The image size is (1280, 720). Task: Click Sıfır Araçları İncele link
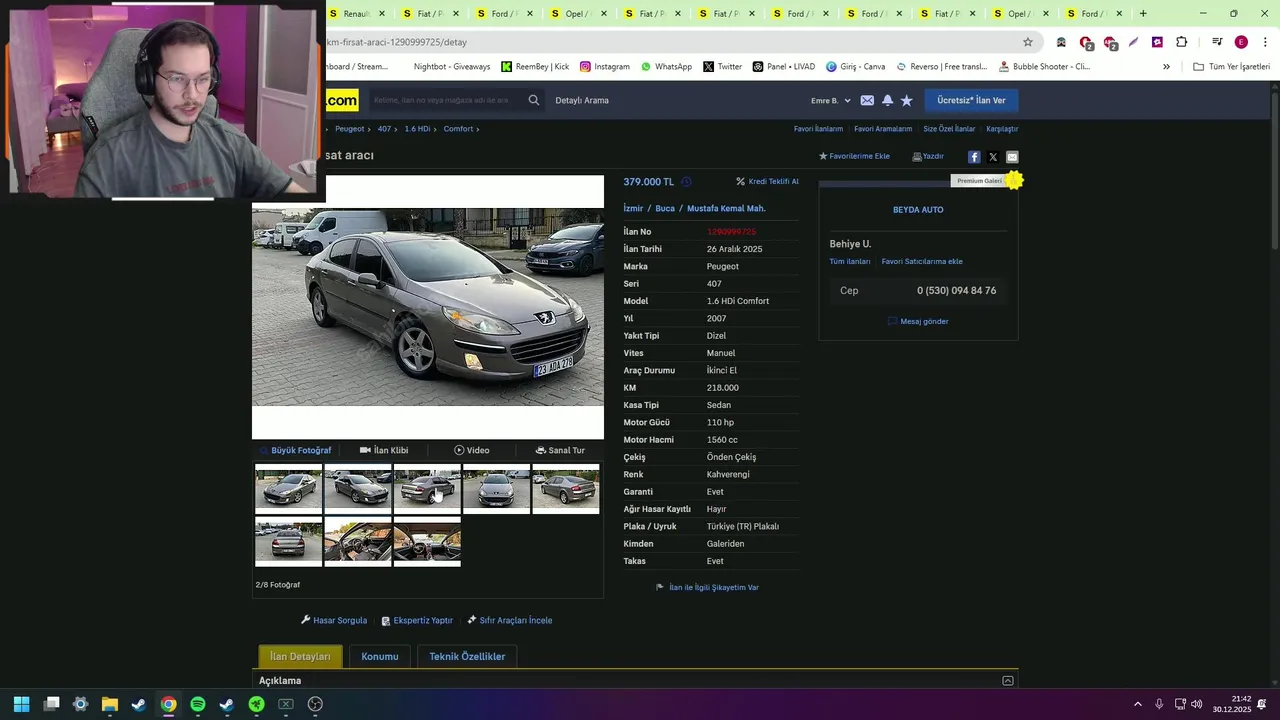coord(510,620)
